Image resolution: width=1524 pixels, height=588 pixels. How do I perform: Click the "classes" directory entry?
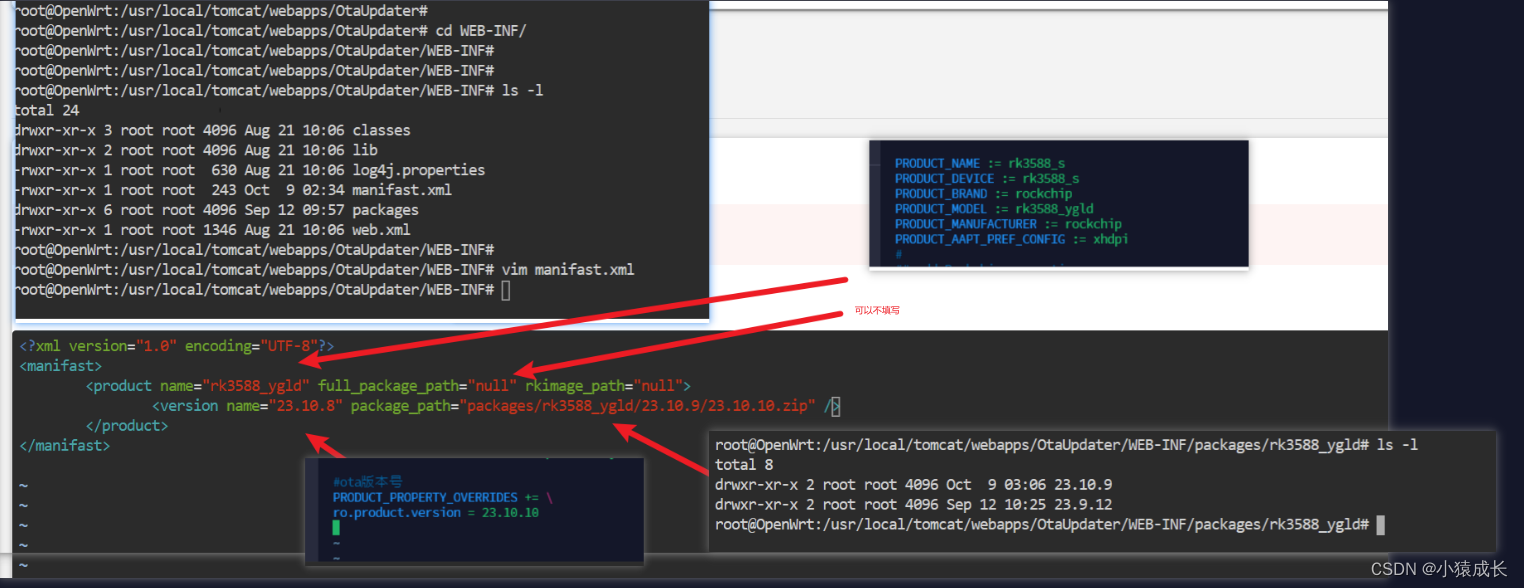[x=381, y=130]
